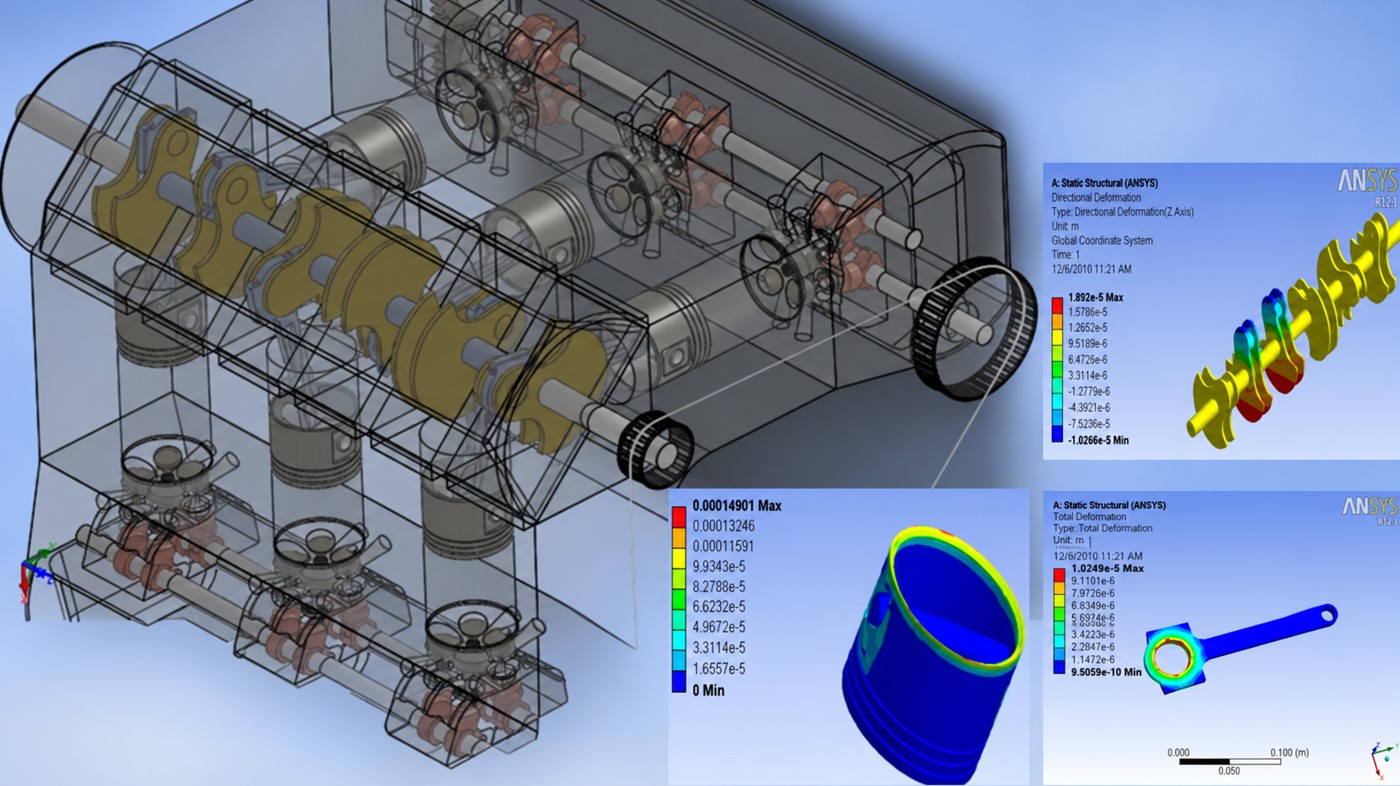1400x786 pixels.
Task: Click 'A: Static Structural (ANSYS)' in Total Deformation panel
Action: 1111,505
